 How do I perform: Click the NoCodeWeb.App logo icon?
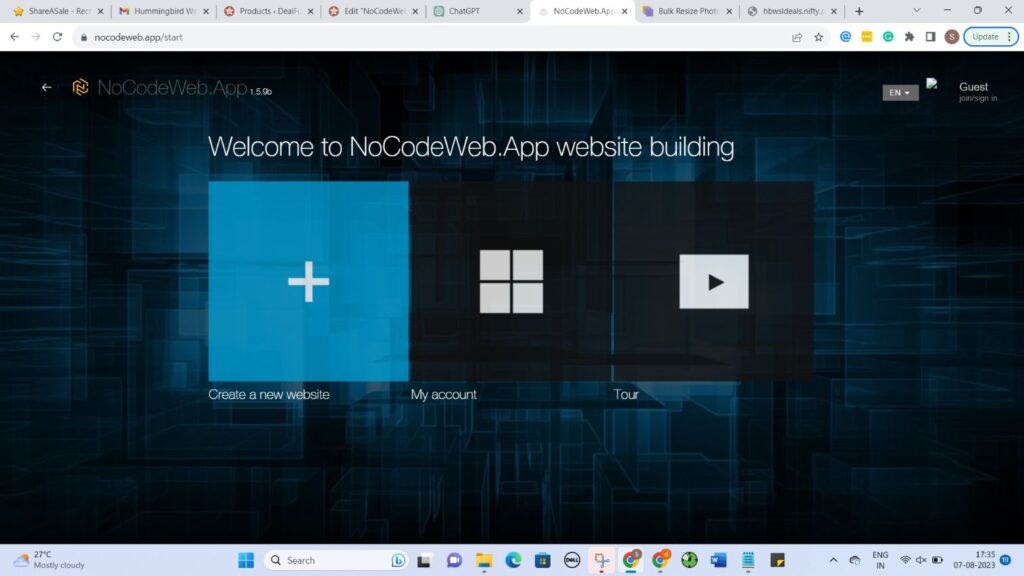80,87
